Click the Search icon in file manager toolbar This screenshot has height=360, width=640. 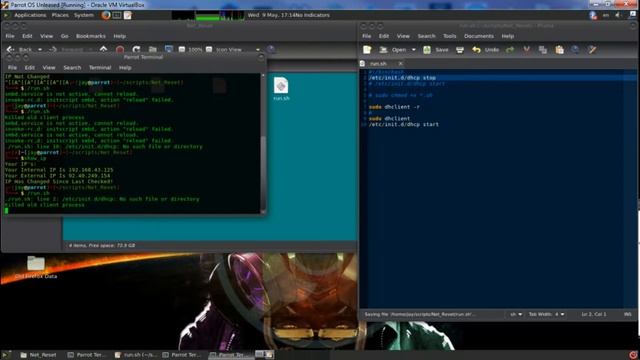(x=271, y=49)
